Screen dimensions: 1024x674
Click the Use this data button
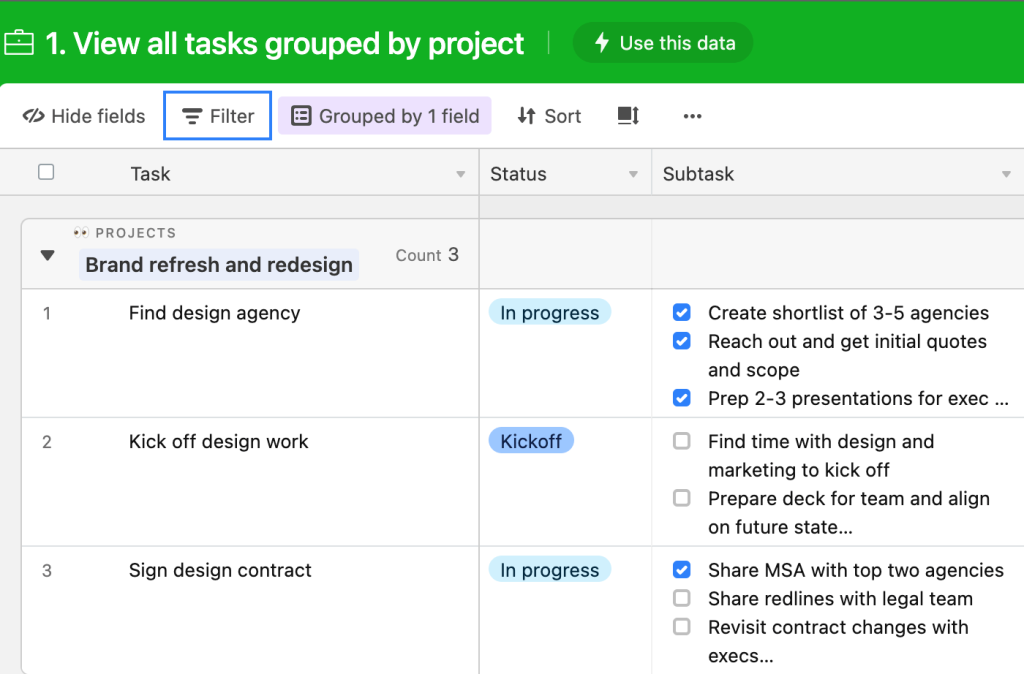pos(663,43)
